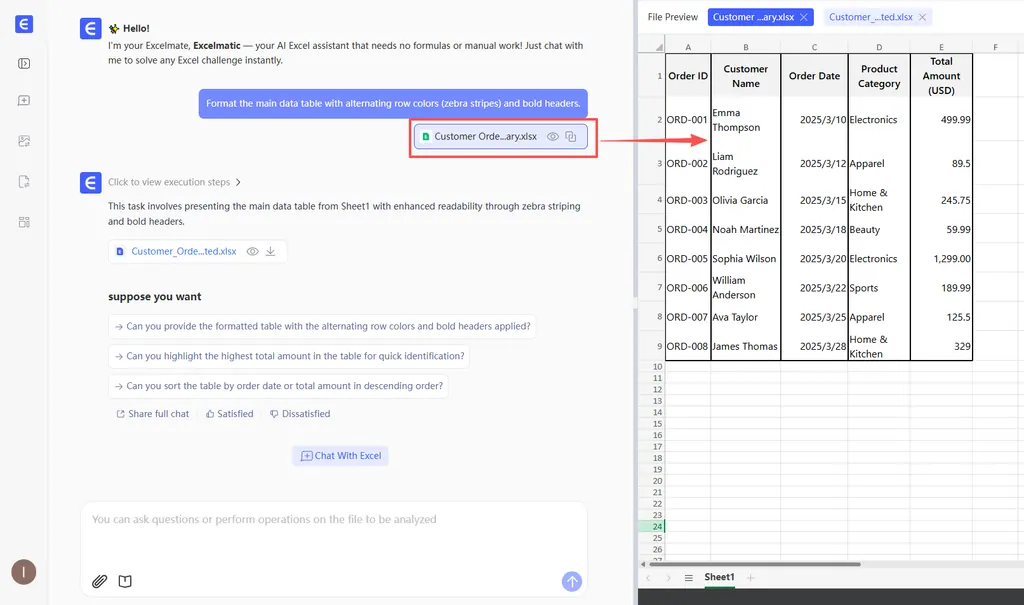Toggle the sidebar panel icon
The image size is (1024, 605).
click(x=24, y=64)
